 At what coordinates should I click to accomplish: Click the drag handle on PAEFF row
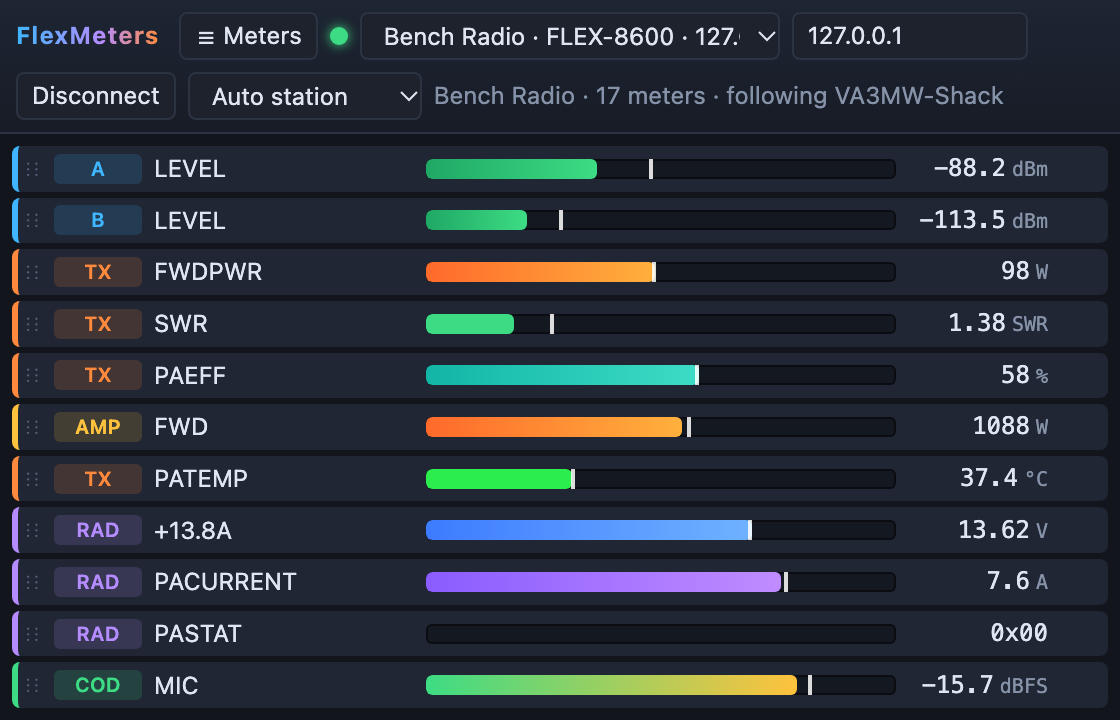[x=32, y=375]
